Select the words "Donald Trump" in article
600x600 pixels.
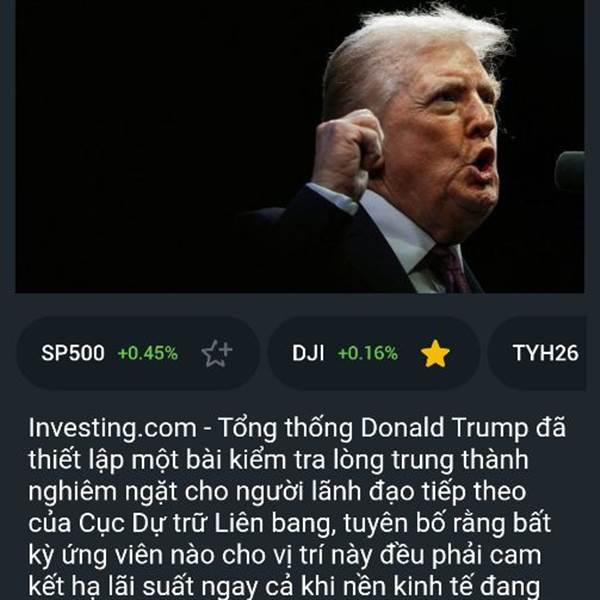pos(444,427)
